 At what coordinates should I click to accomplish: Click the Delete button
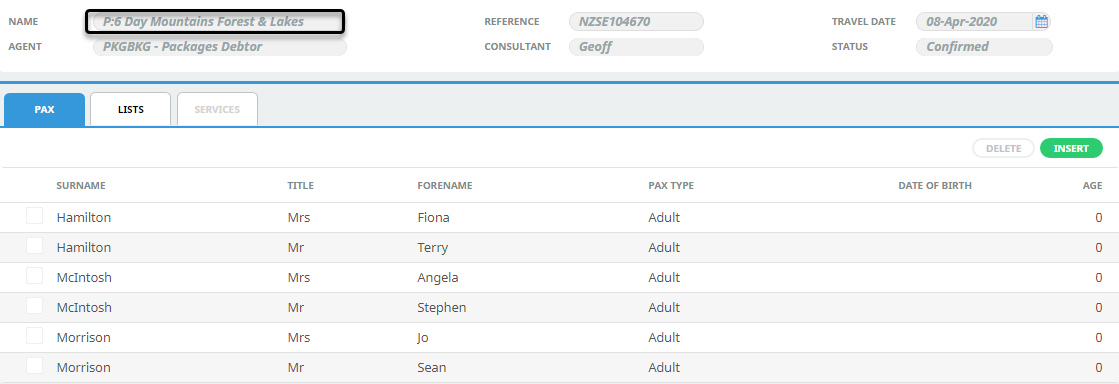tap(1003, 148)
